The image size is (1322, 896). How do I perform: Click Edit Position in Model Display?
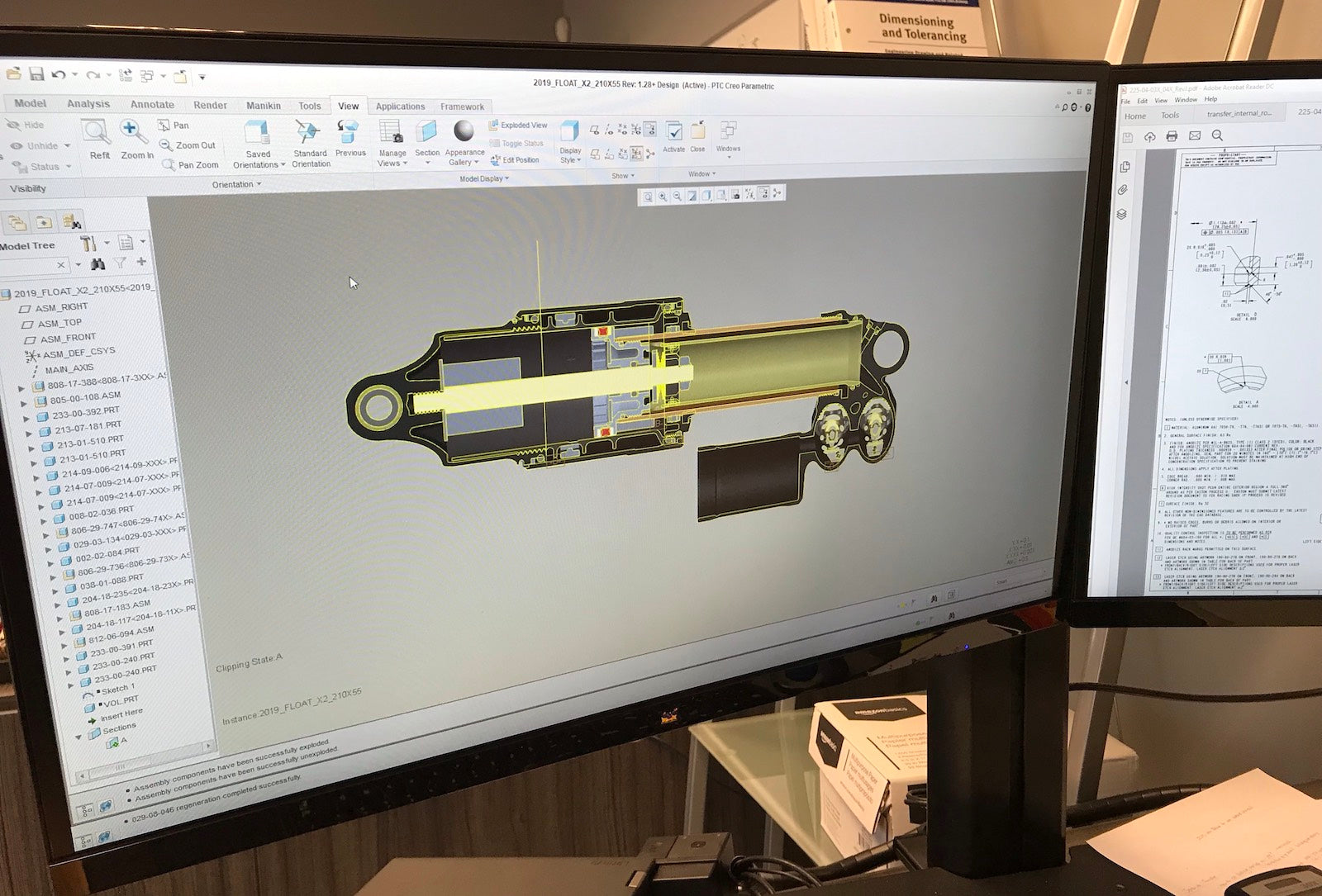coord(515,159)
